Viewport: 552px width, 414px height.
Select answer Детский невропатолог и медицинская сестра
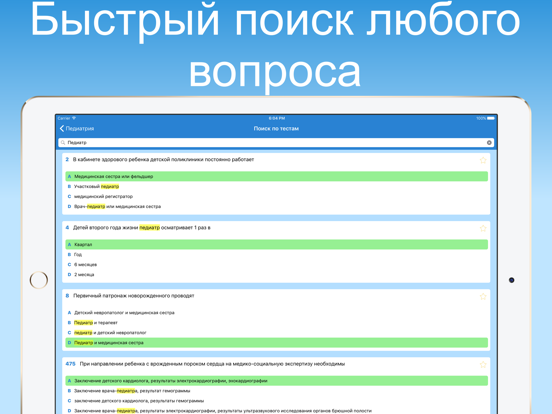276,313
